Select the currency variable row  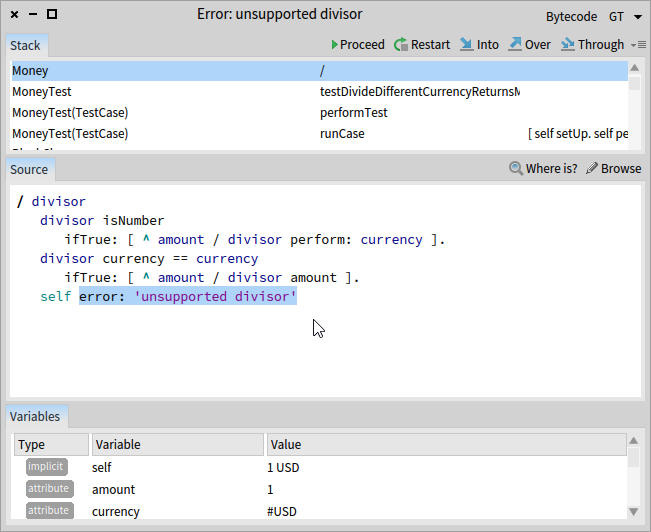pos(319,511)
